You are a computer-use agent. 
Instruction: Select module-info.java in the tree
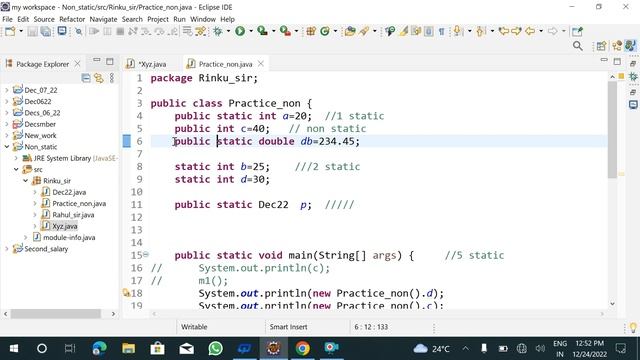click(69, 237)
